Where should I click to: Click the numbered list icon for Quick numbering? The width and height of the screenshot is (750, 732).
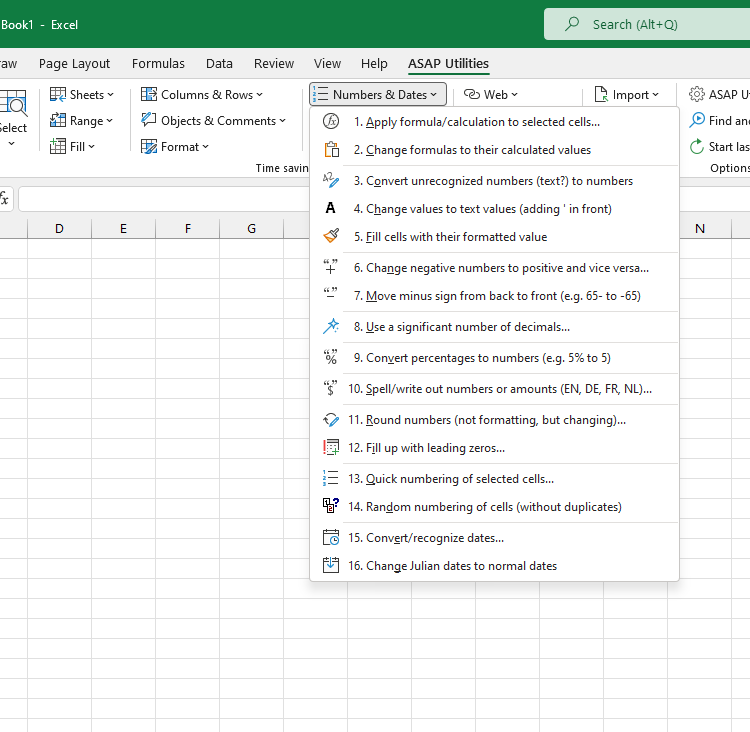(x=331, y=478)
